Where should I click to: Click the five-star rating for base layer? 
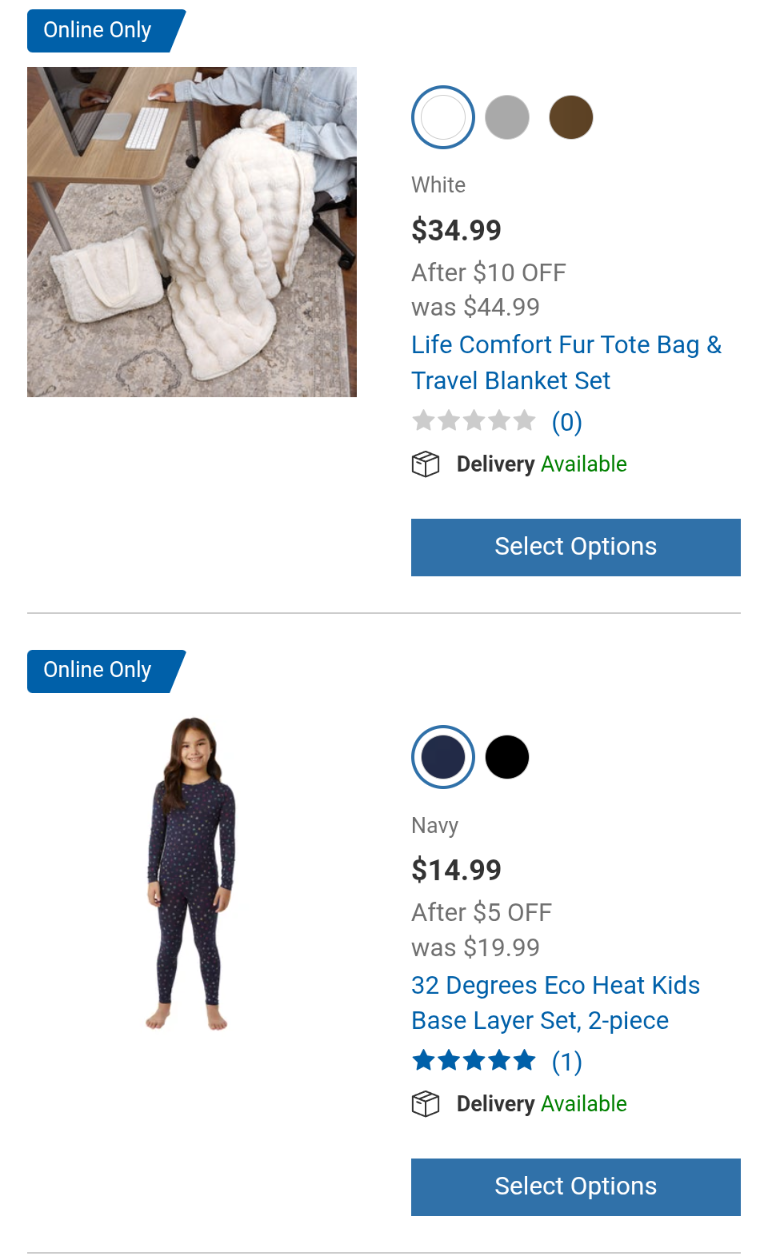(474, 1061)
